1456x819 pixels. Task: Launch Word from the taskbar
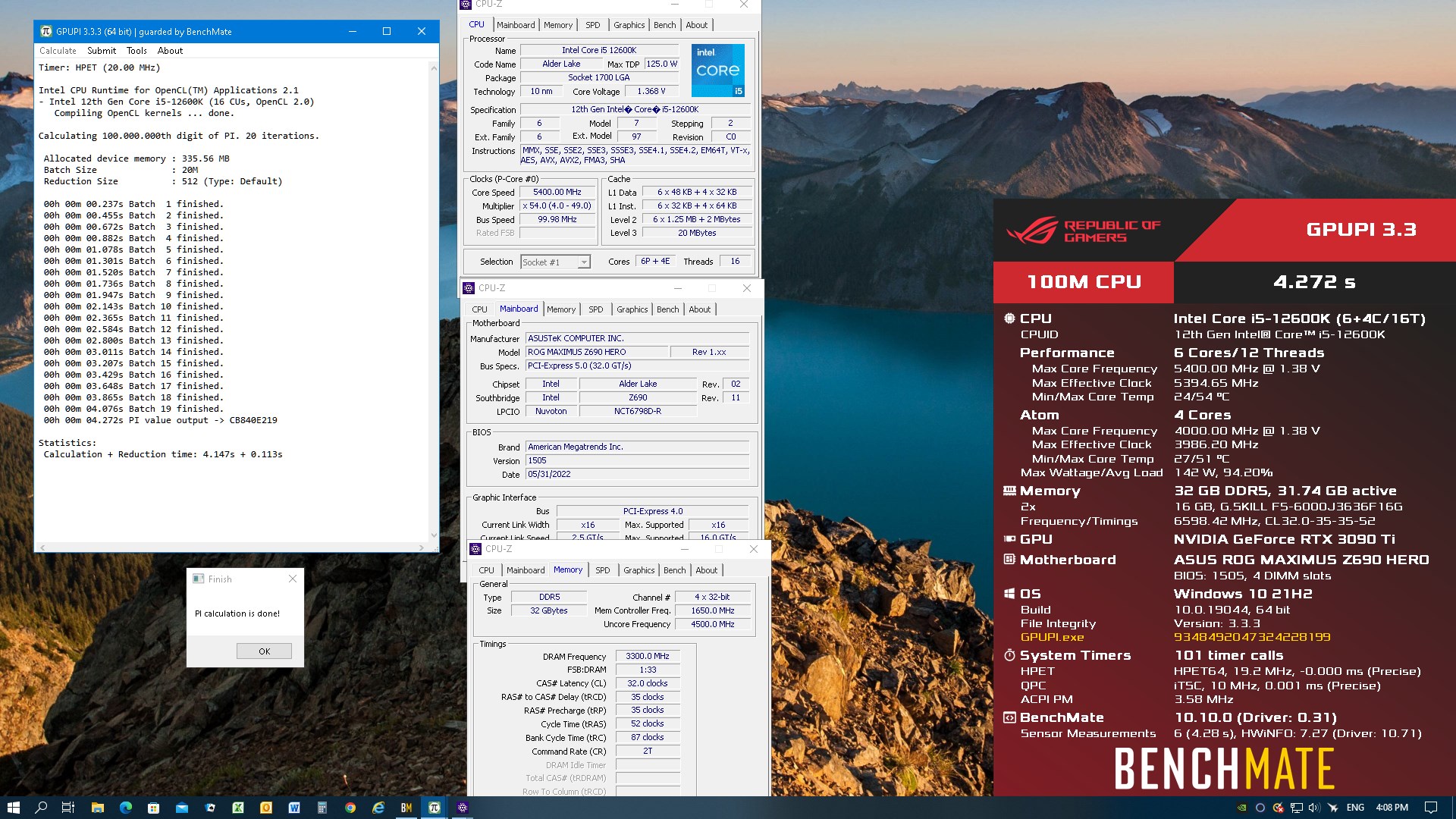(x=294, y=808)
